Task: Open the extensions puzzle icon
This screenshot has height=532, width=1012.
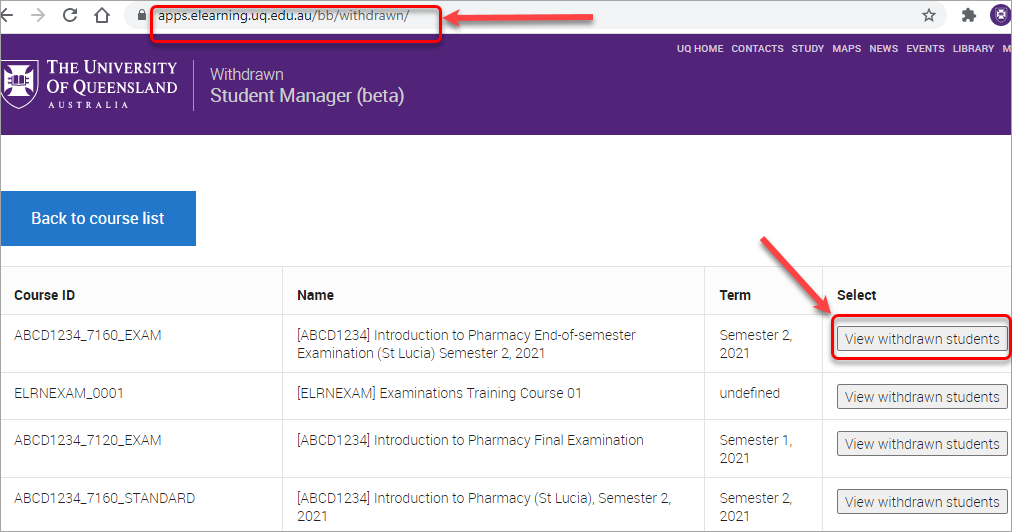Action: tap(969, 15)
